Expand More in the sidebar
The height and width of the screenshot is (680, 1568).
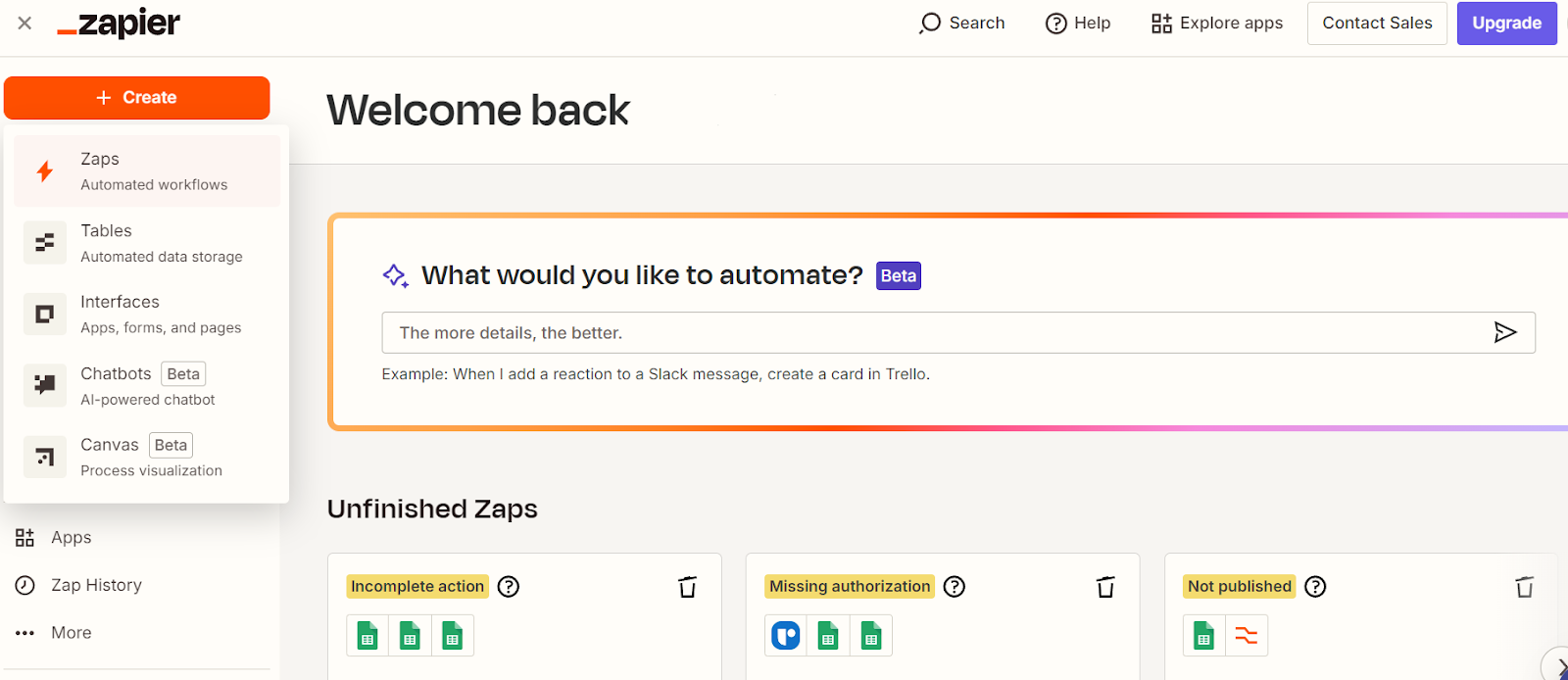pos(53,633)
